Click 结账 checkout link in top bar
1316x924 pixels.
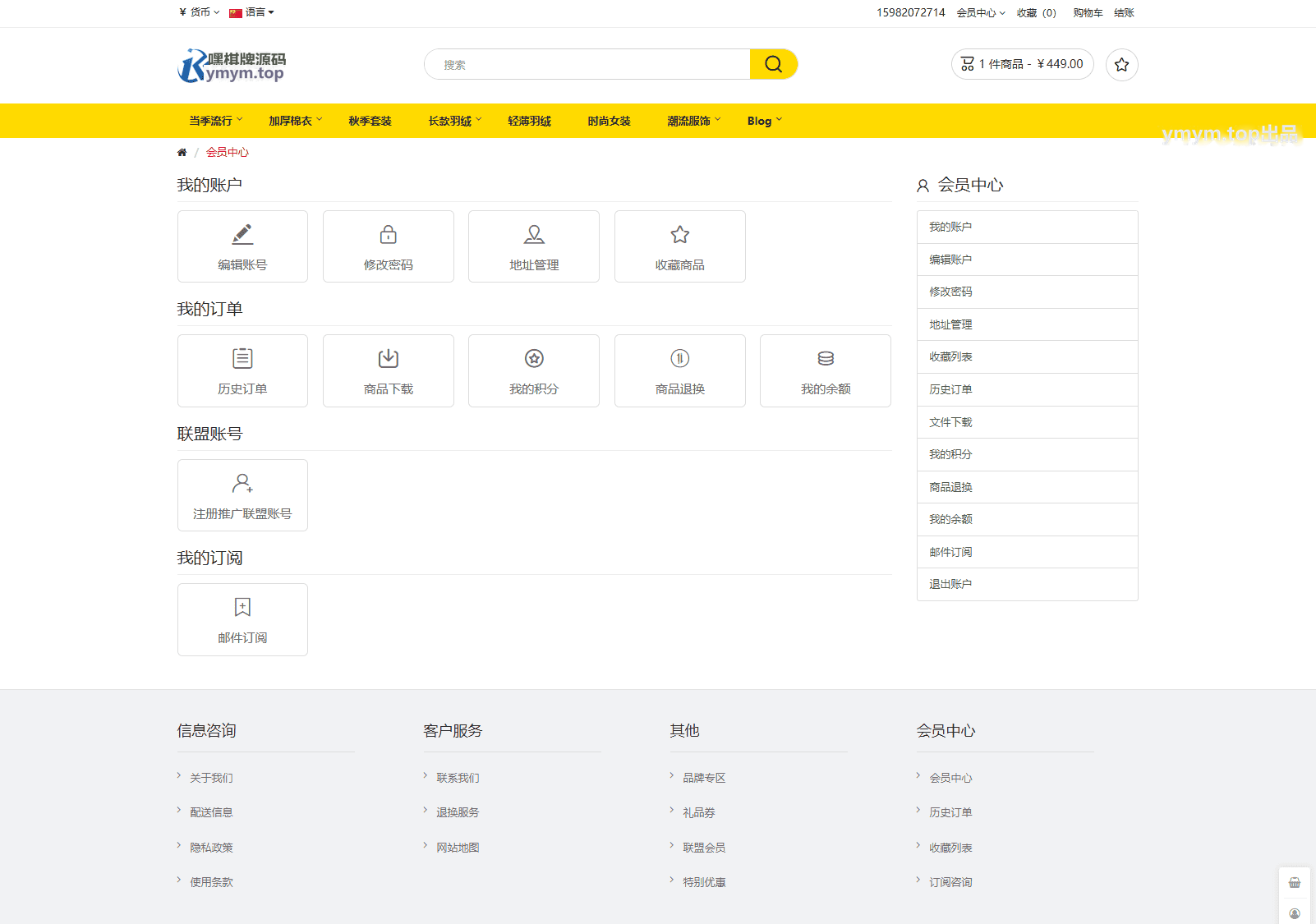[x=1124, y=12]
